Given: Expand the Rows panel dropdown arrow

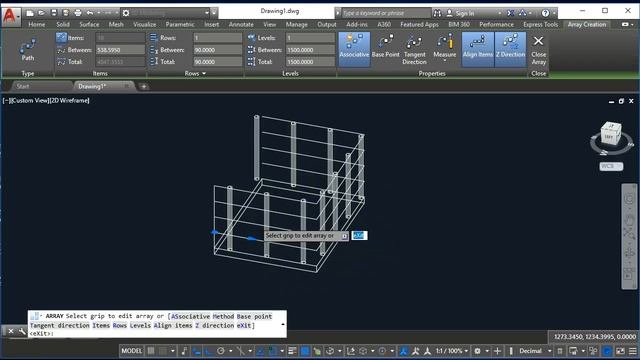Looking at the screenshot, I should tap(204, 73).
